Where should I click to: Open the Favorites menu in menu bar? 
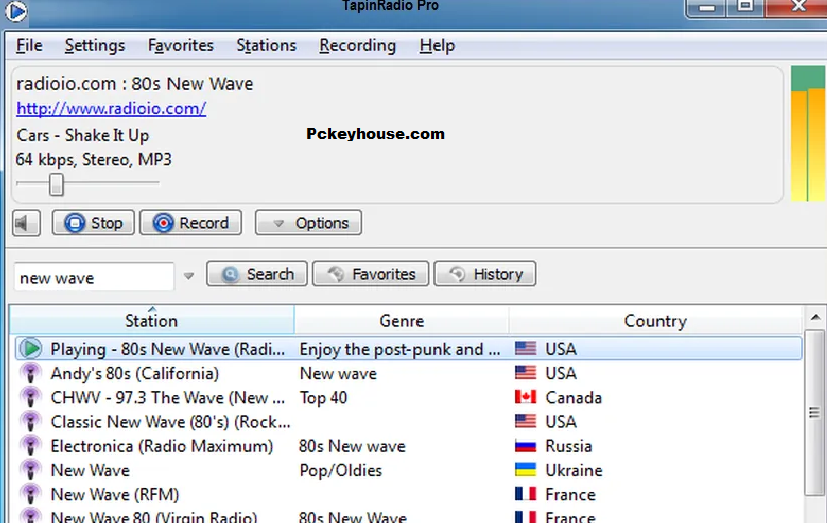pos(181,45)
